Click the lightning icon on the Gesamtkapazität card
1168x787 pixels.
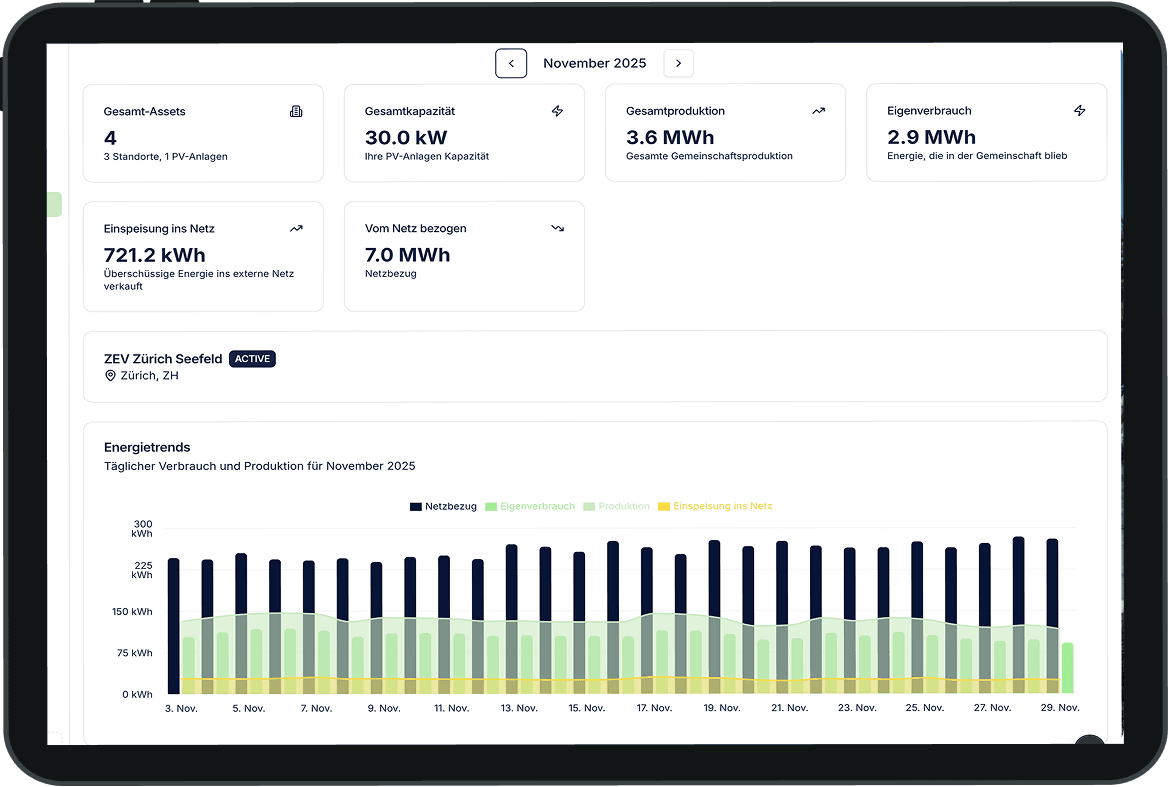557,111
